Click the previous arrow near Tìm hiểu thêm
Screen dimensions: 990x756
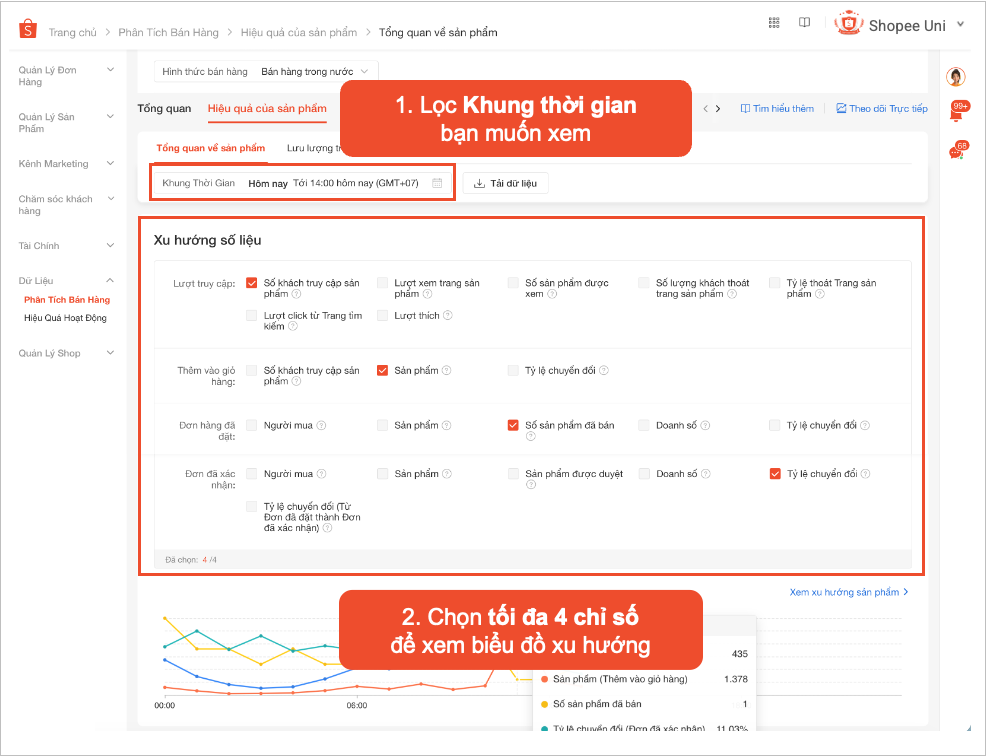706,109
